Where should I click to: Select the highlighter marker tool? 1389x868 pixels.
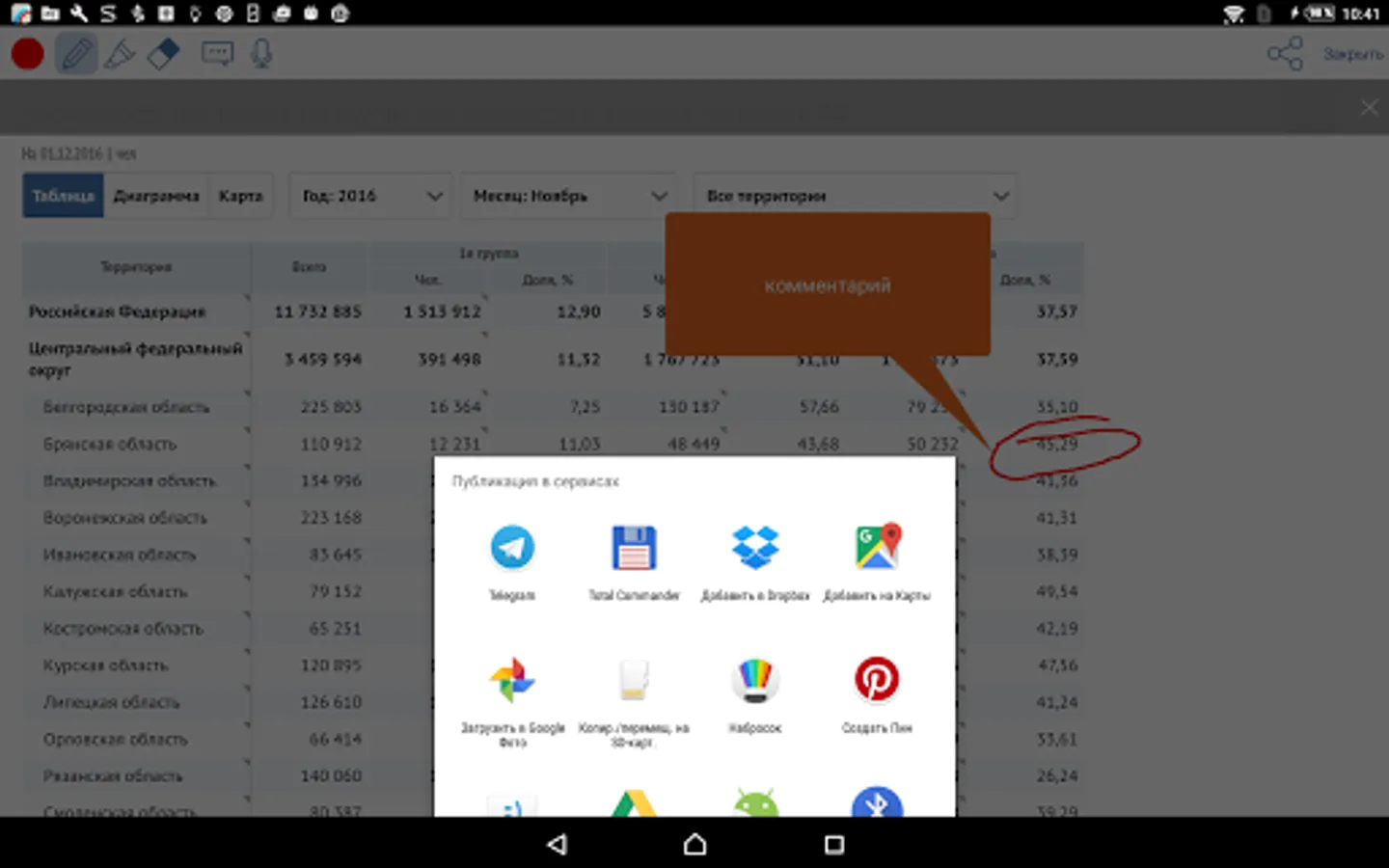coord(120,54)
